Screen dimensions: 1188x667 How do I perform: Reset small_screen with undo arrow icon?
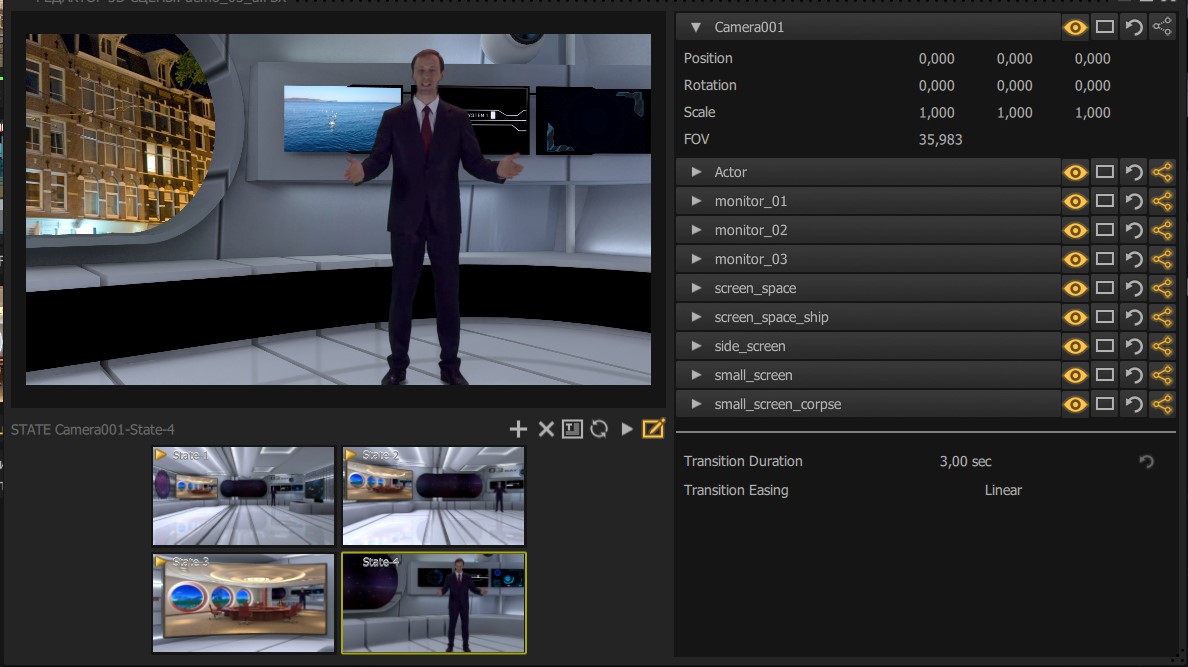pos(1133,376)
